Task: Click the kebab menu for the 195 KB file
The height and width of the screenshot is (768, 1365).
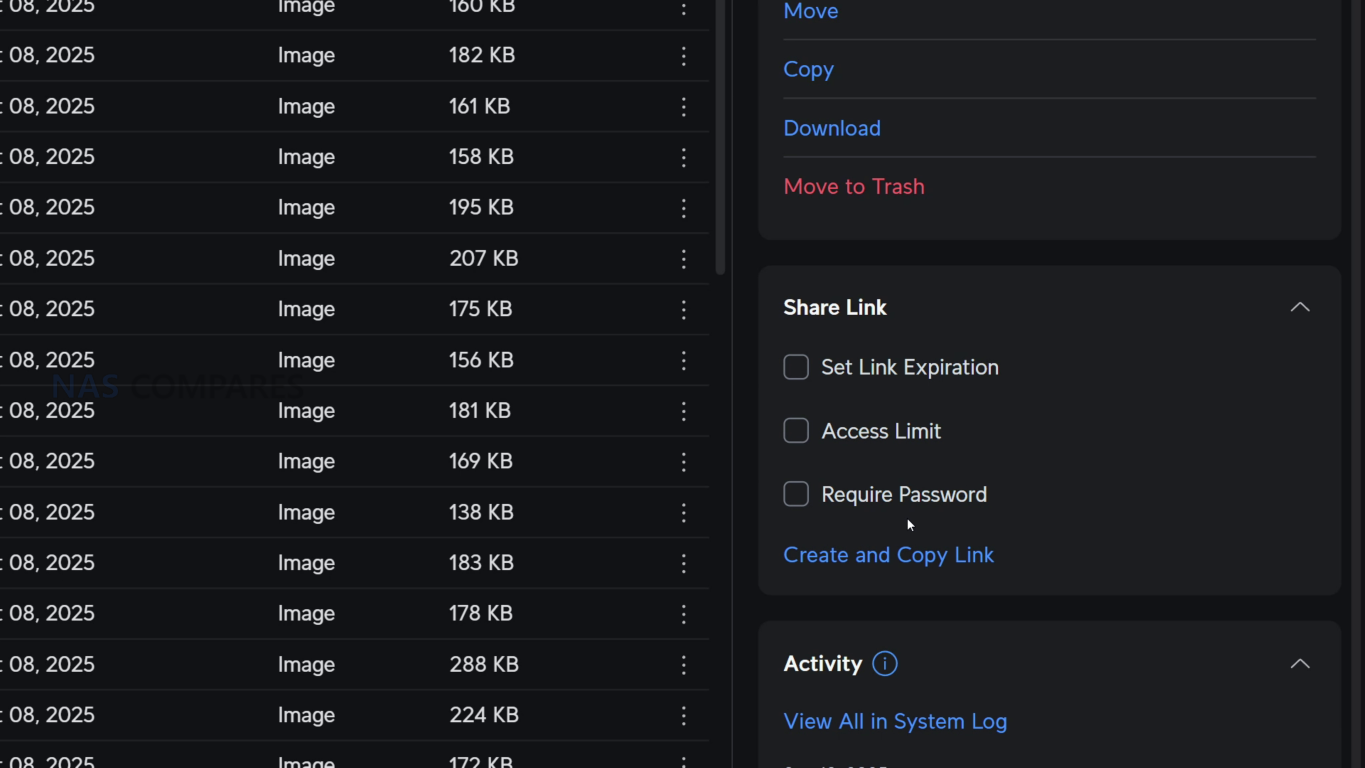Action: click(684, 208)
